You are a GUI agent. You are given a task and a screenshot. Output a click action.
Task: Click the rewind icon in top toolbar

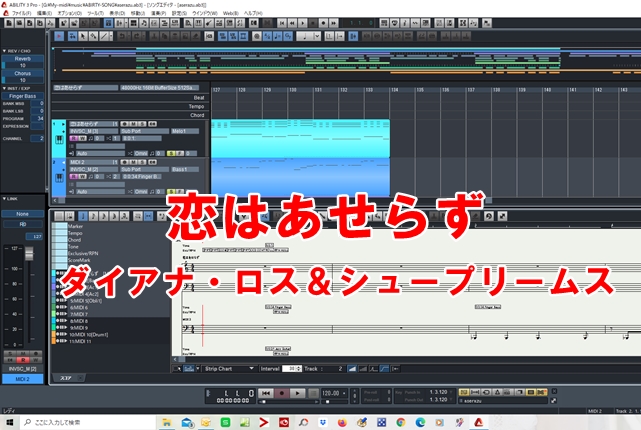point(292,23)
